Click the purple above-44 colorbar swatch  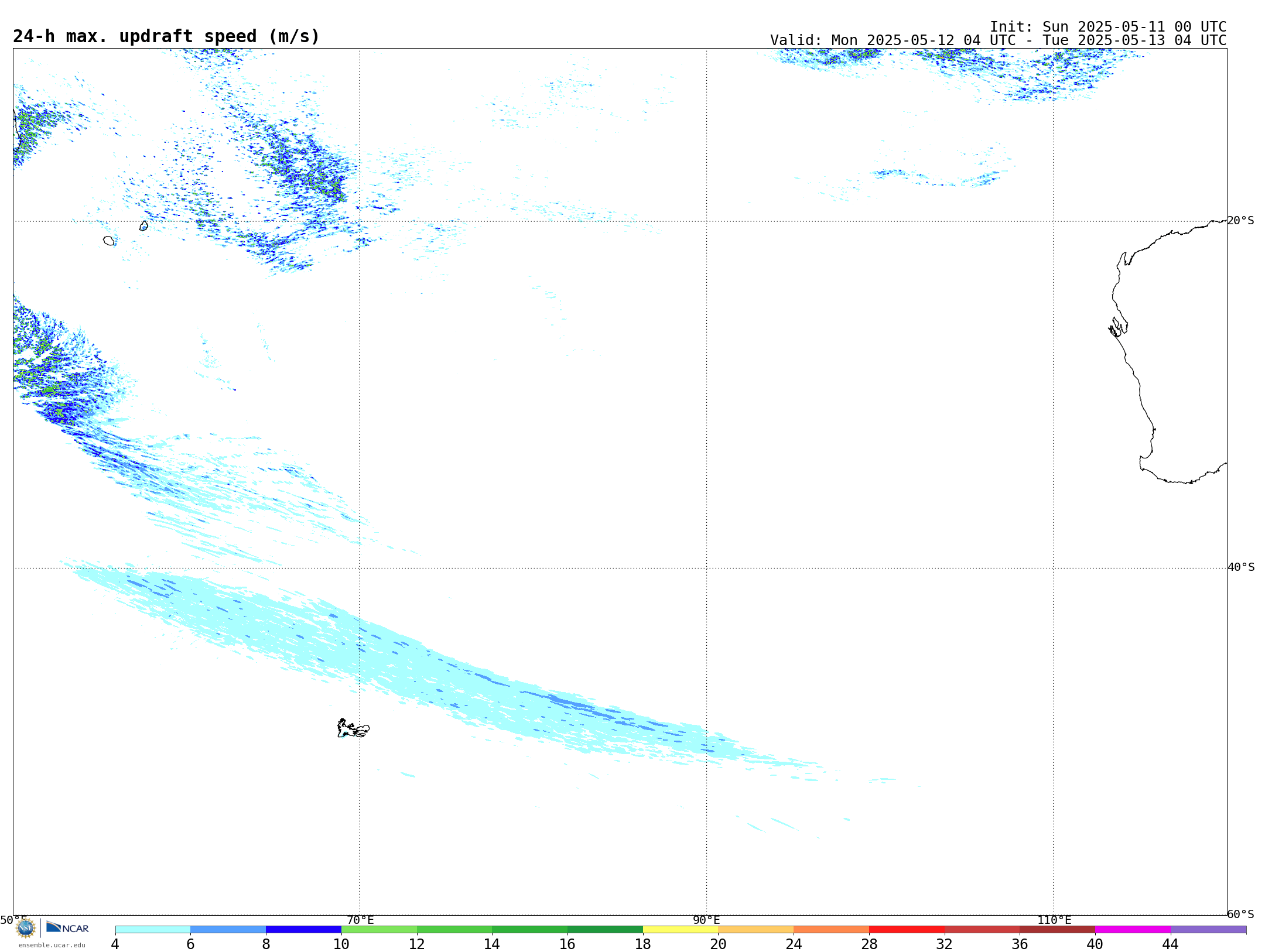(x=1208, y=930)
